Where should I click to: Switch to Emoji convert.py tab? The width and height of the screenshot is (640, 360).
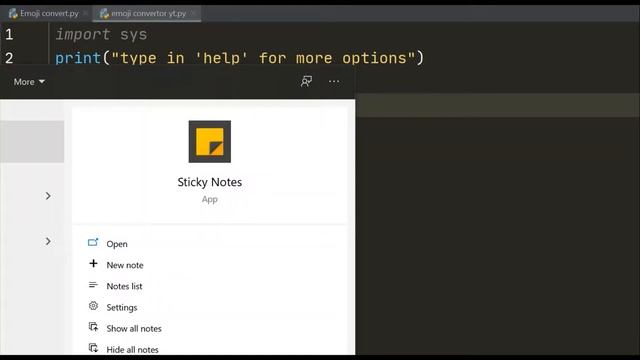49,13
